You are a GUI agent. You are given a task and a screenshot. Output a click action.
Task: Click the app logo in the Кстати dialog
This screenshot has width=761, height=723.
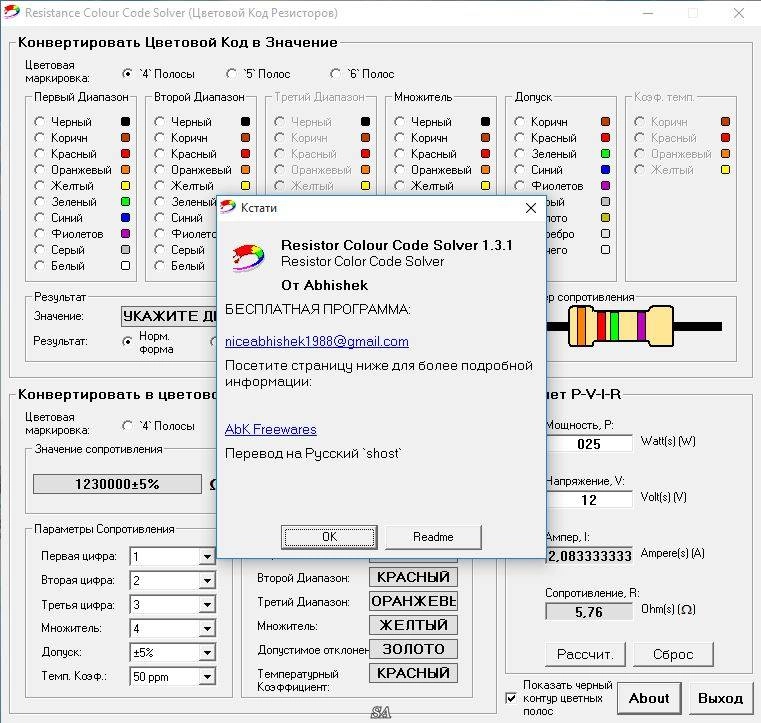coord(248,257)
